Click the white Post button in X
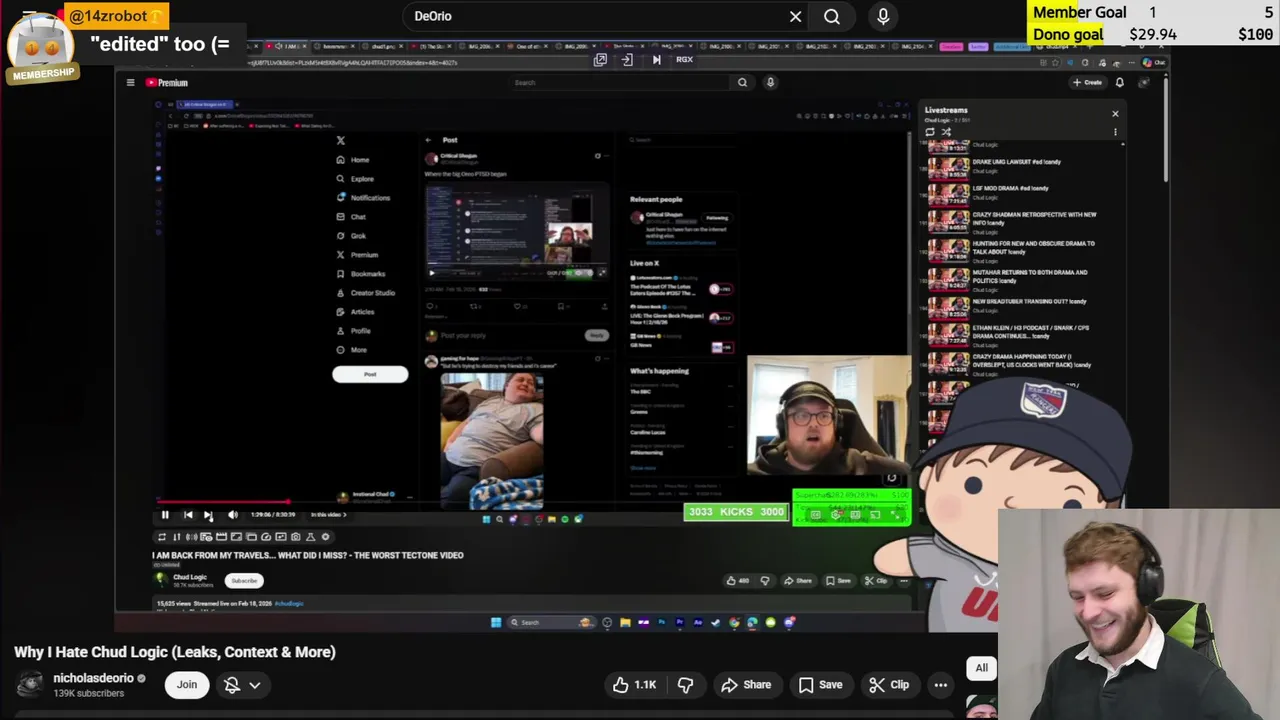 tap(370, 374)
